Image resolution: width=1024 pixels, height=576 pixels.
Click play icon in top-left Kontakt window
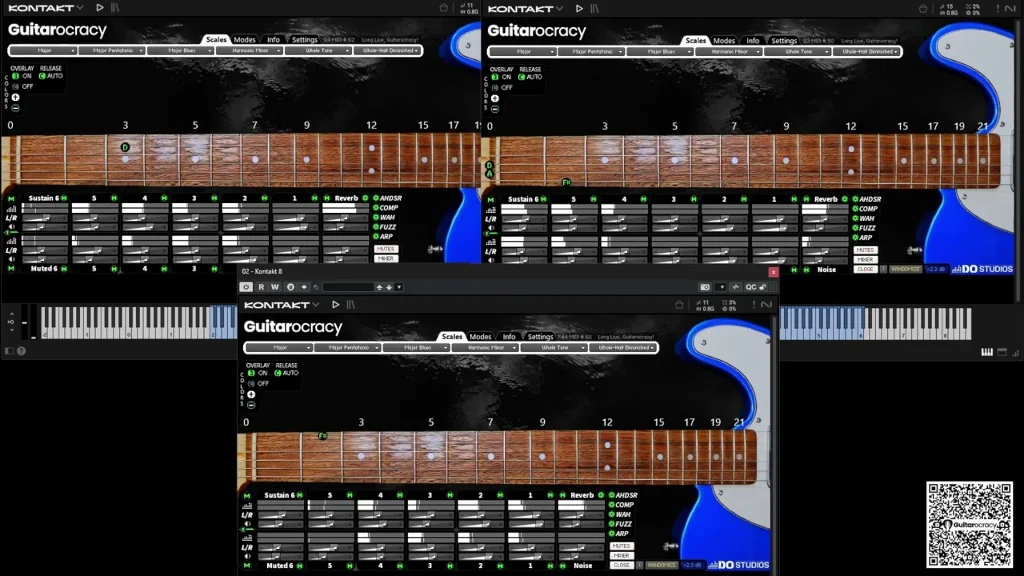point(100,8)
